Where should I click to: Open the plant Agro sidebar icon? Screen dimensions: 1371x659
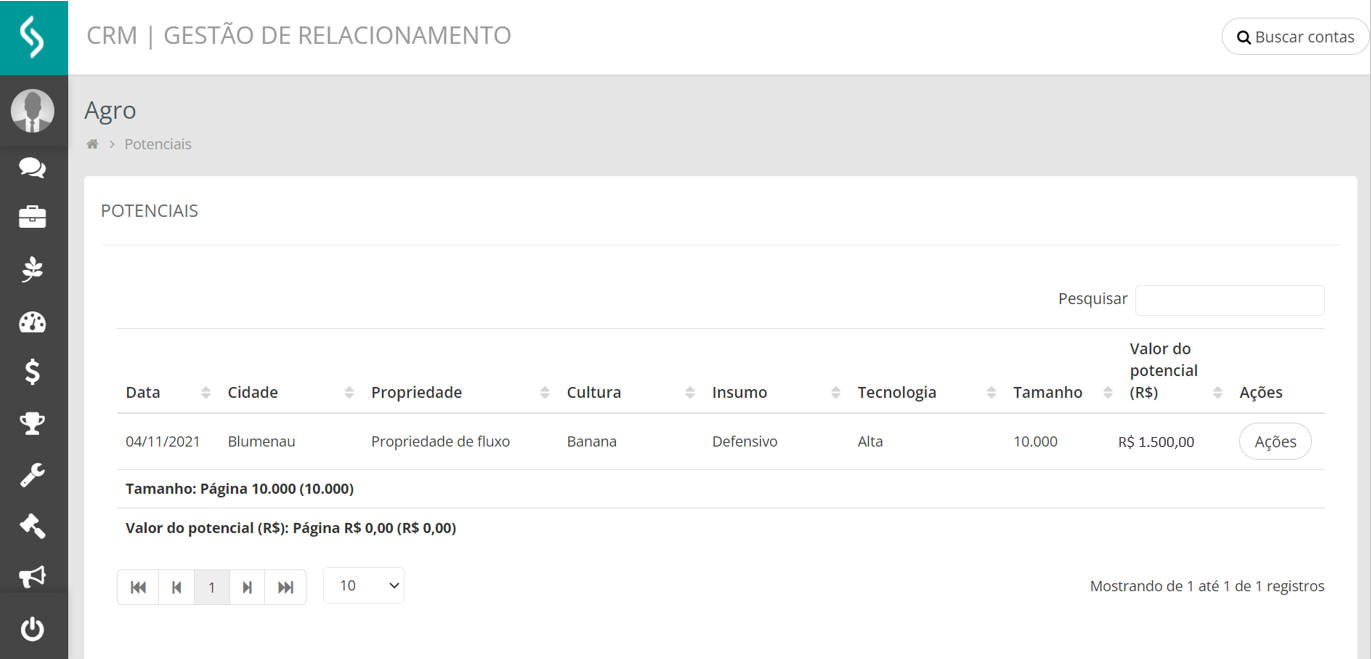click(x=33, y=269)
